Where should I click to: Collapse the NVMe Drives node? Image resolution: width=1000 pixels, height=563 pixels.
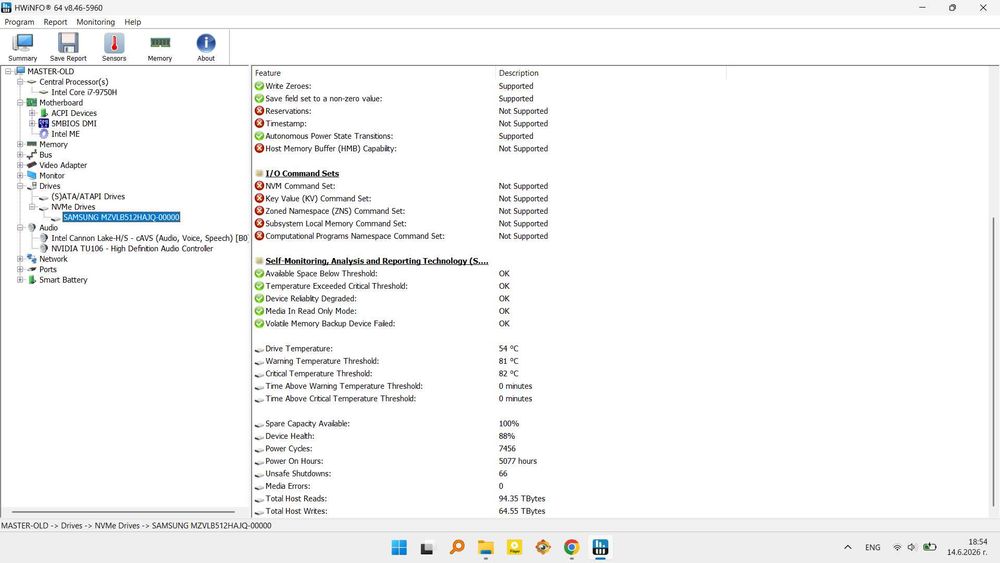tap(32, 207)
